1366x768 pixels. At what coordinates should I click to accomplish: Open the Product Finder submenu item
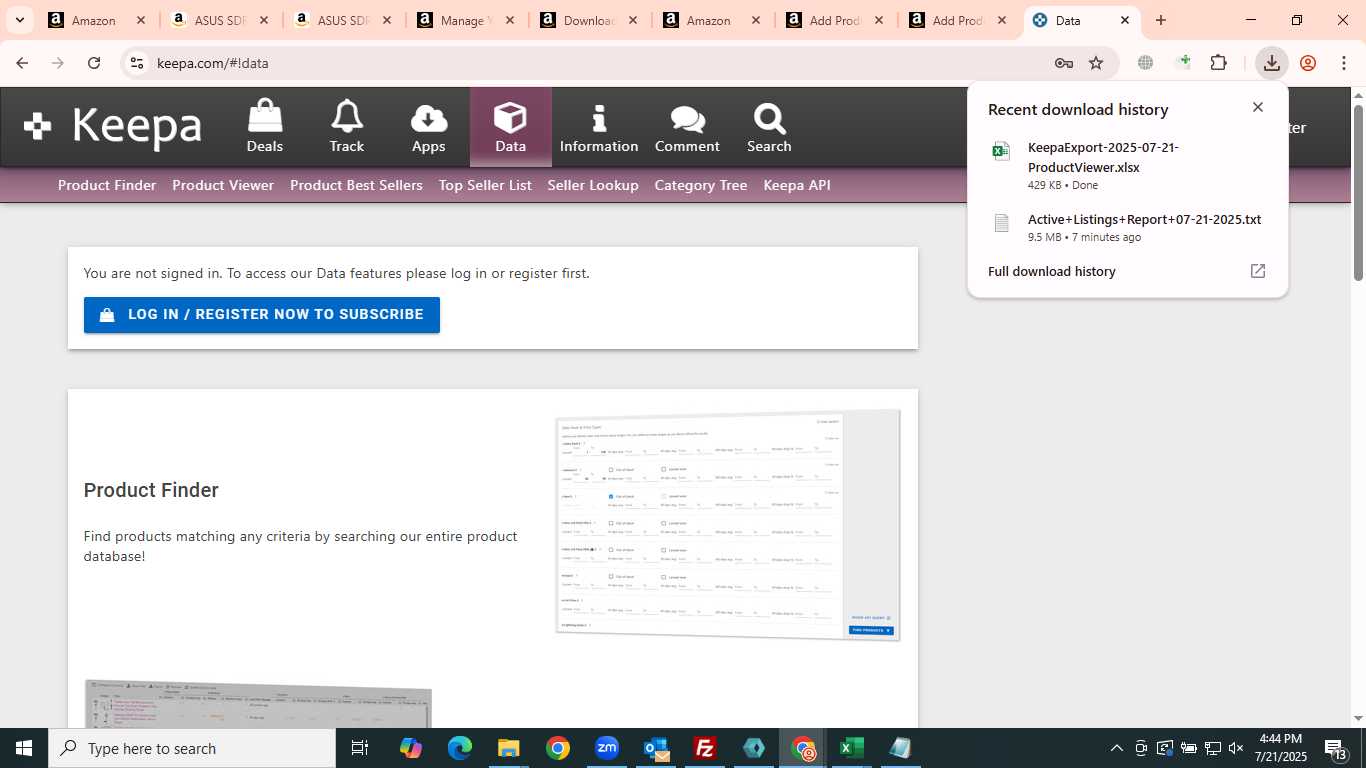[107, 185]
